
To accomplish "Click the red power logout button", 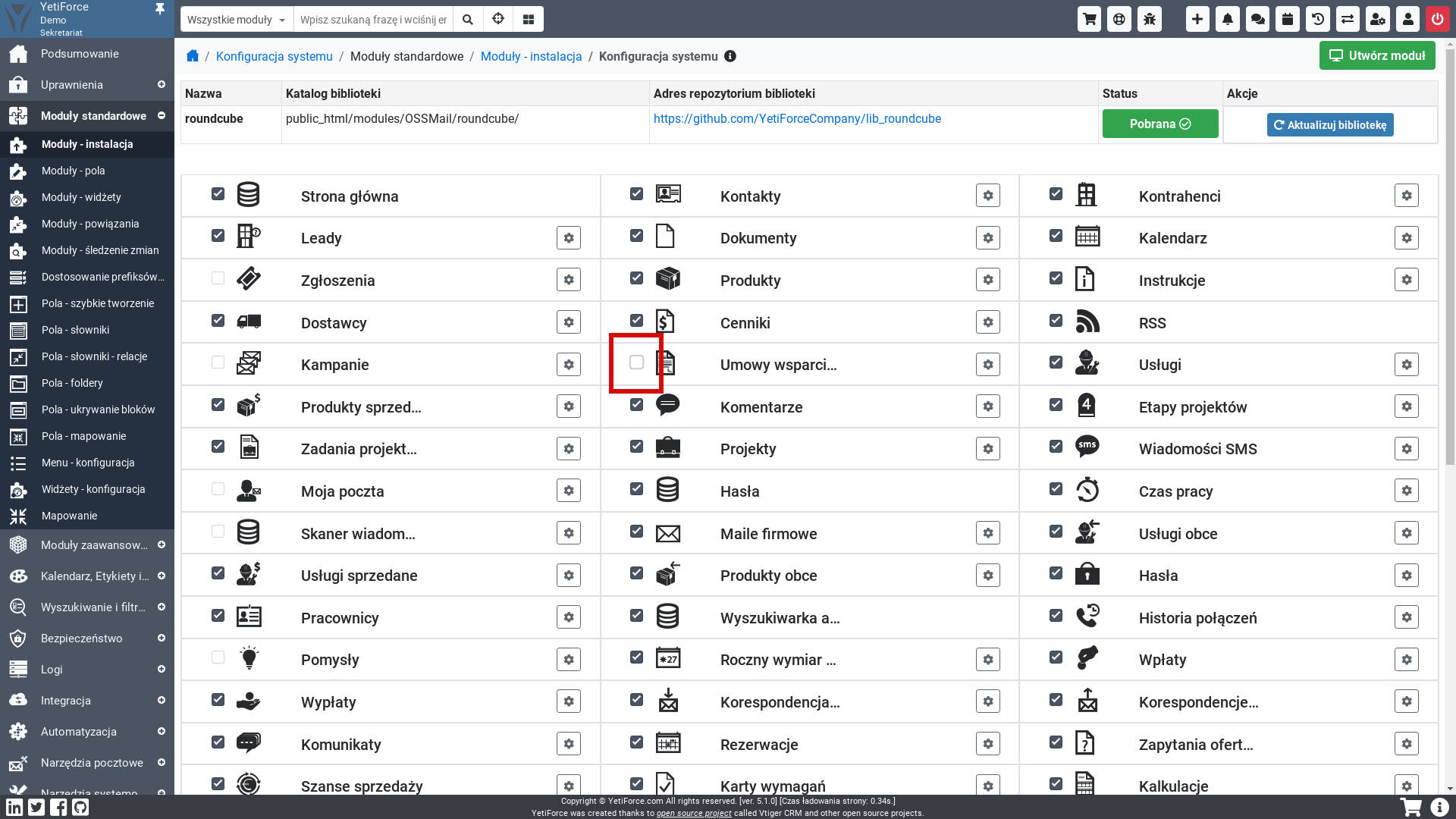I will pos(1437,19).
